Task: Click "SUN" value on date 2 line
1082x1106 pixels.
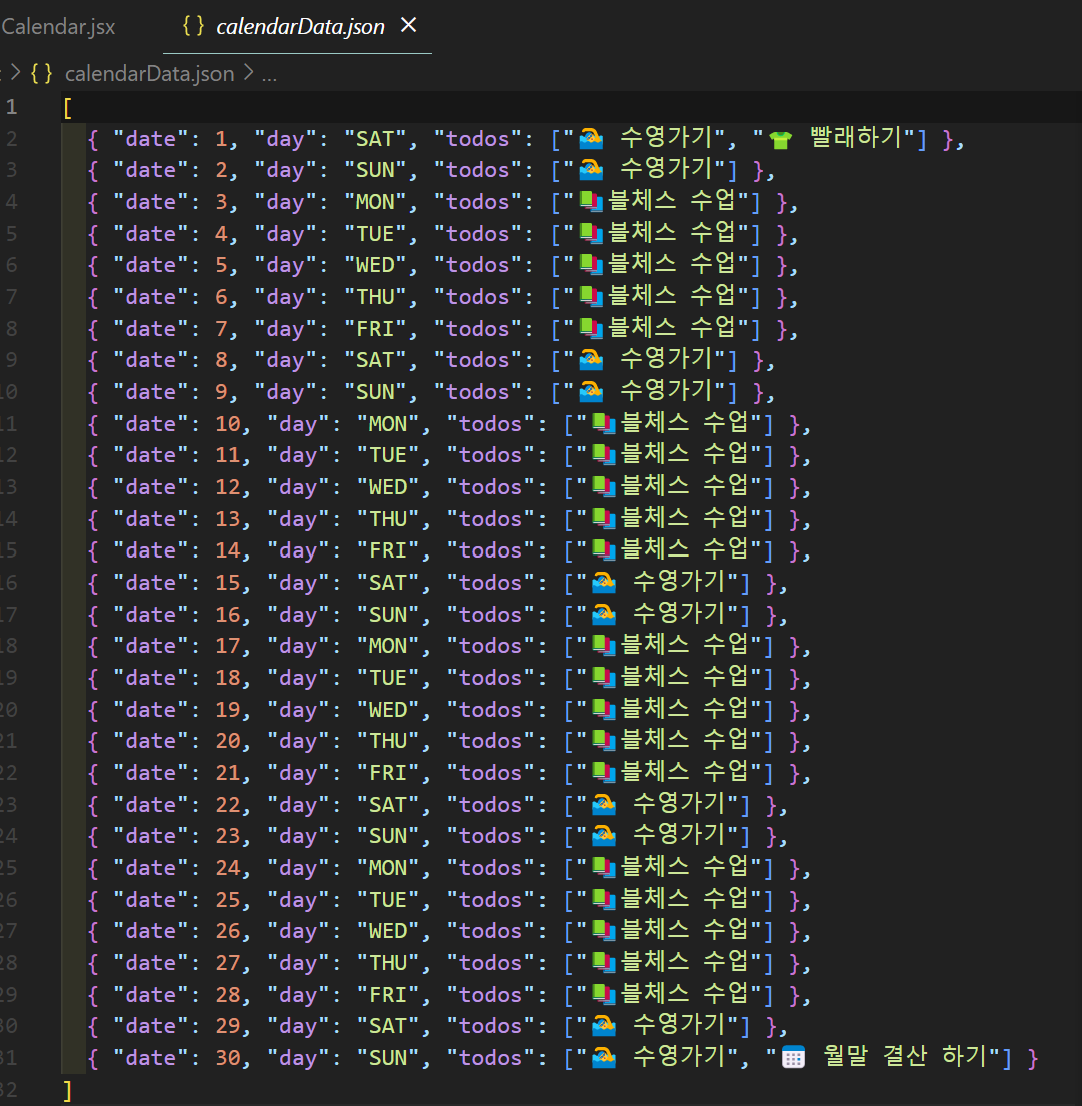Action: click(x=375, y=171)
